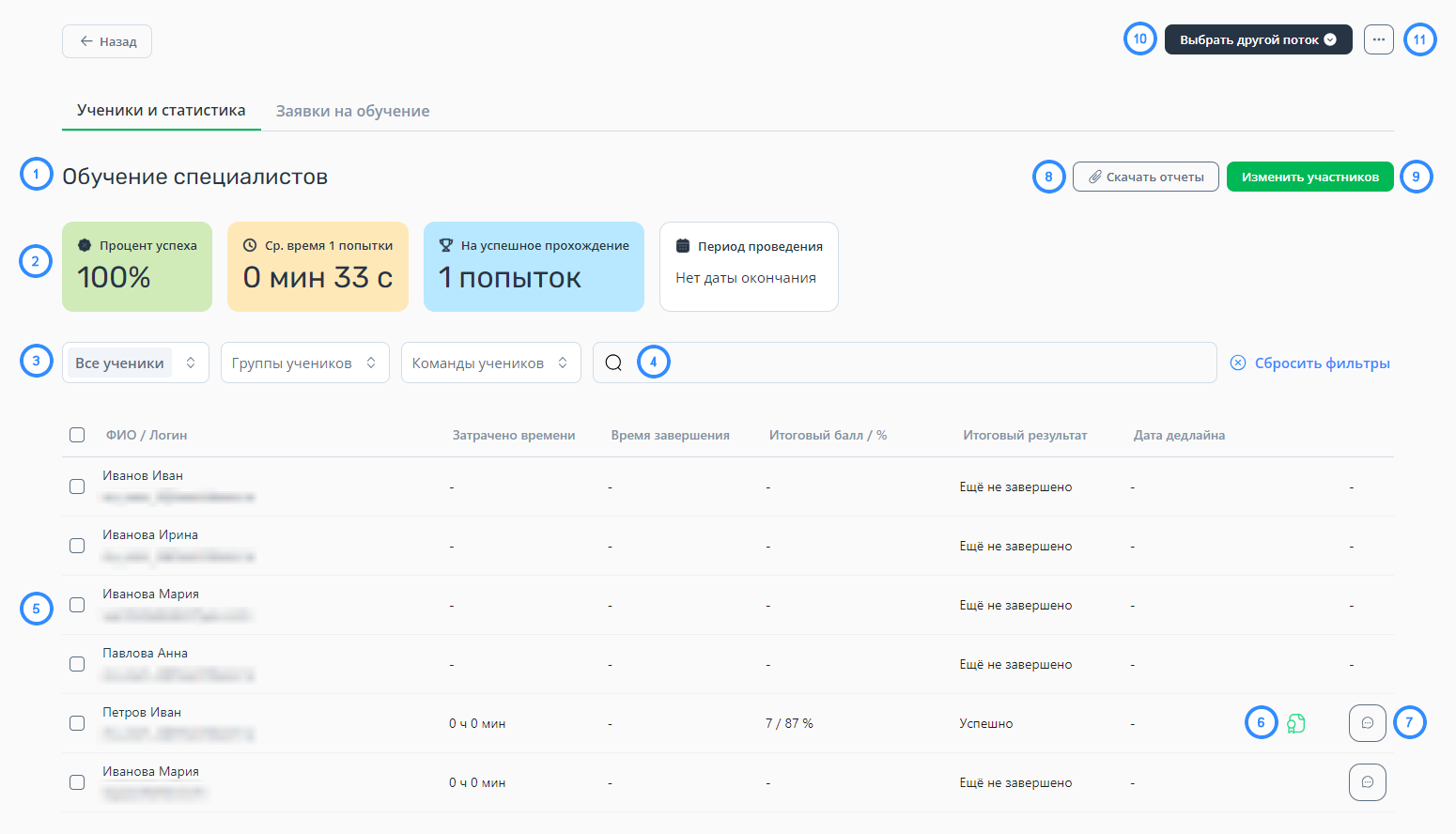Screen dimensions: 1456x834
Task: Click the paperclip icon on Скачать отчеты
Action: click(1094, 178)
